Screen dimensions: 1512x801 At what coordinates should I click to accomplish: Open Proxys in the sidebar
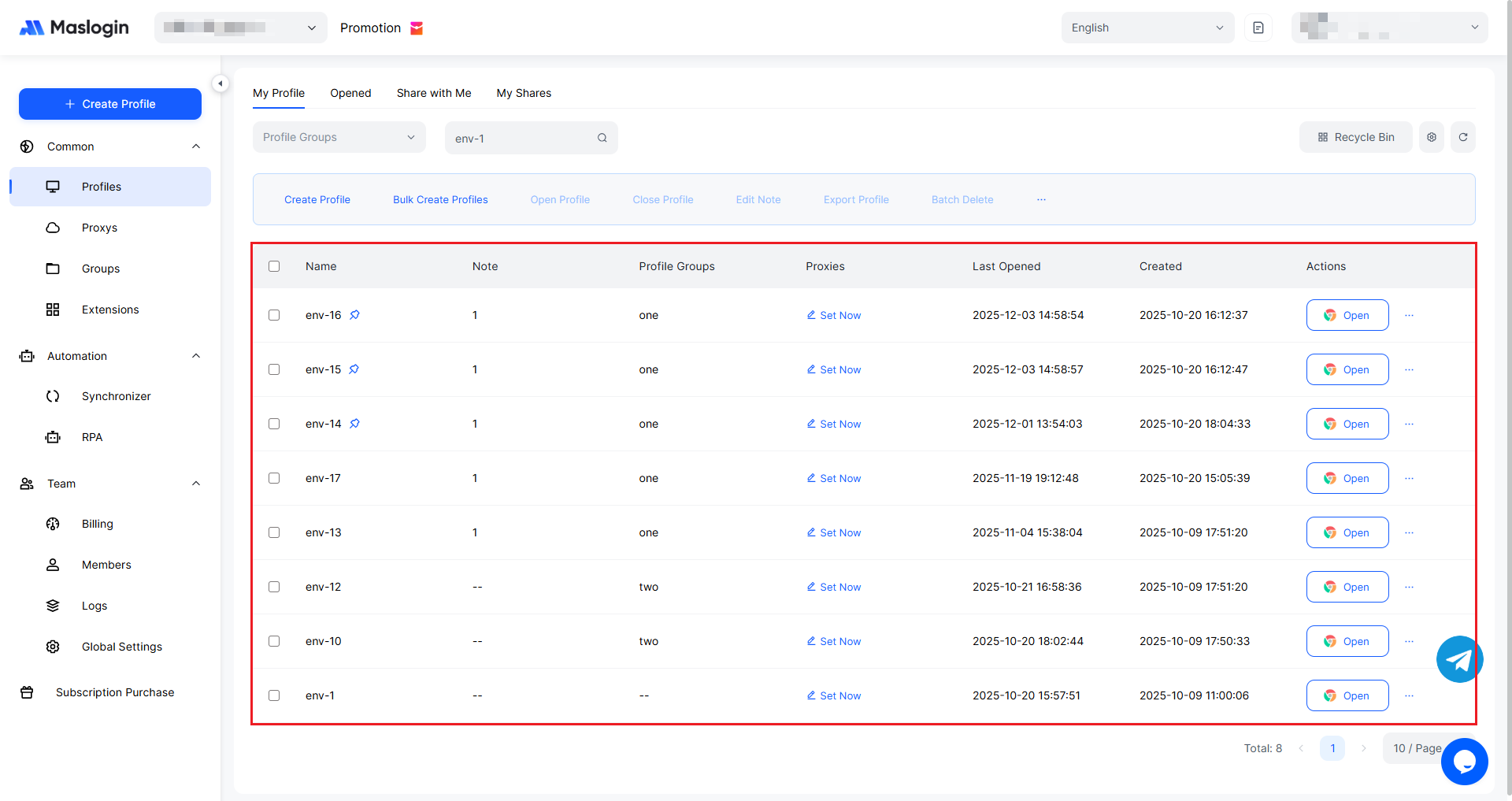[x=99, y=228]
